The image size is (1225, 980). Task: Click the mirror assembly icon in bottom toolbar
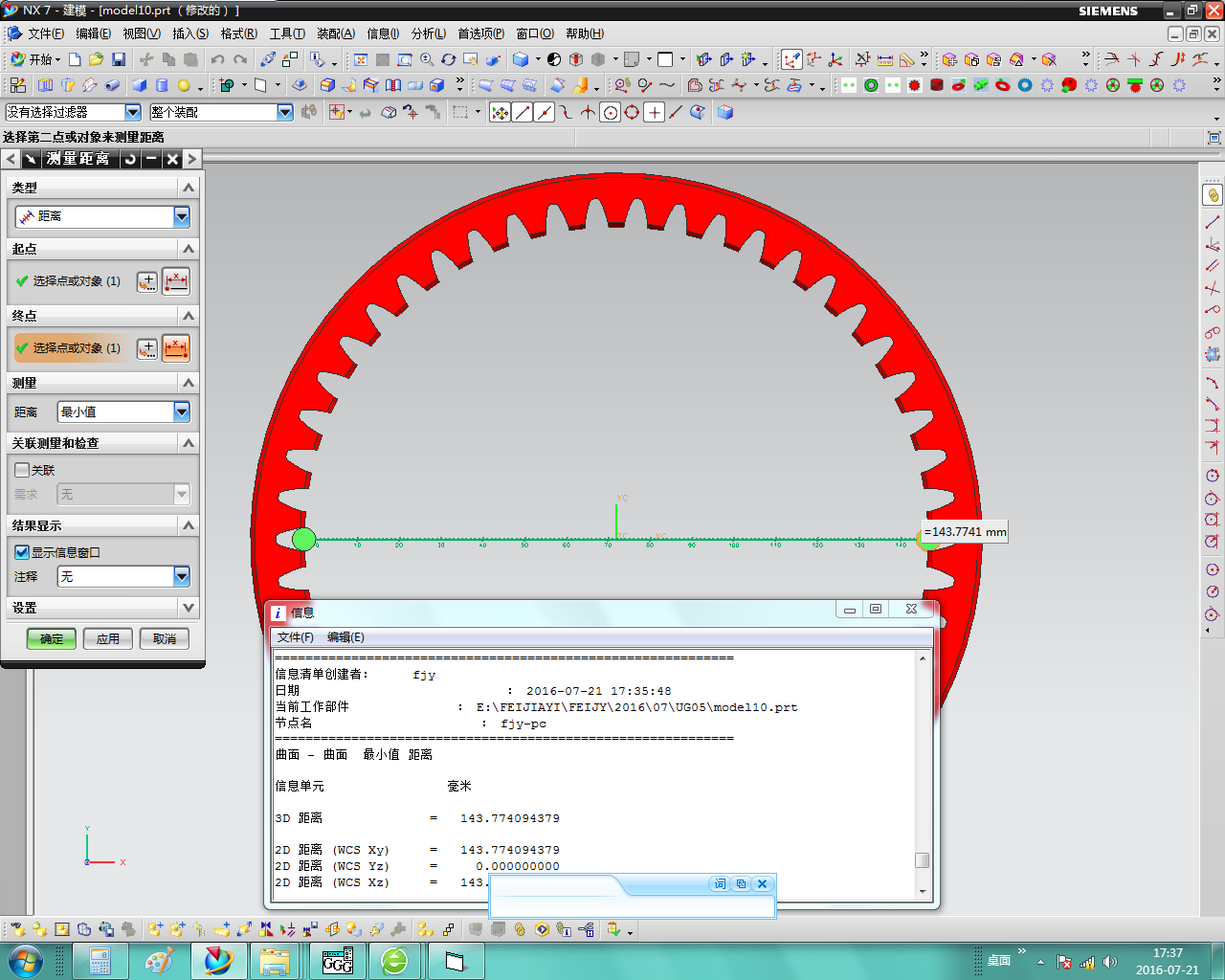click(266, 929)
